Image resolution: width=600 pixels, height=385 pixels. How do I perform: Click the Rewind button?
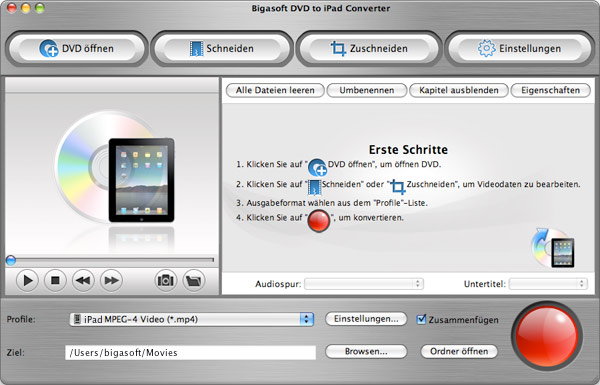(x=83, y=281)
